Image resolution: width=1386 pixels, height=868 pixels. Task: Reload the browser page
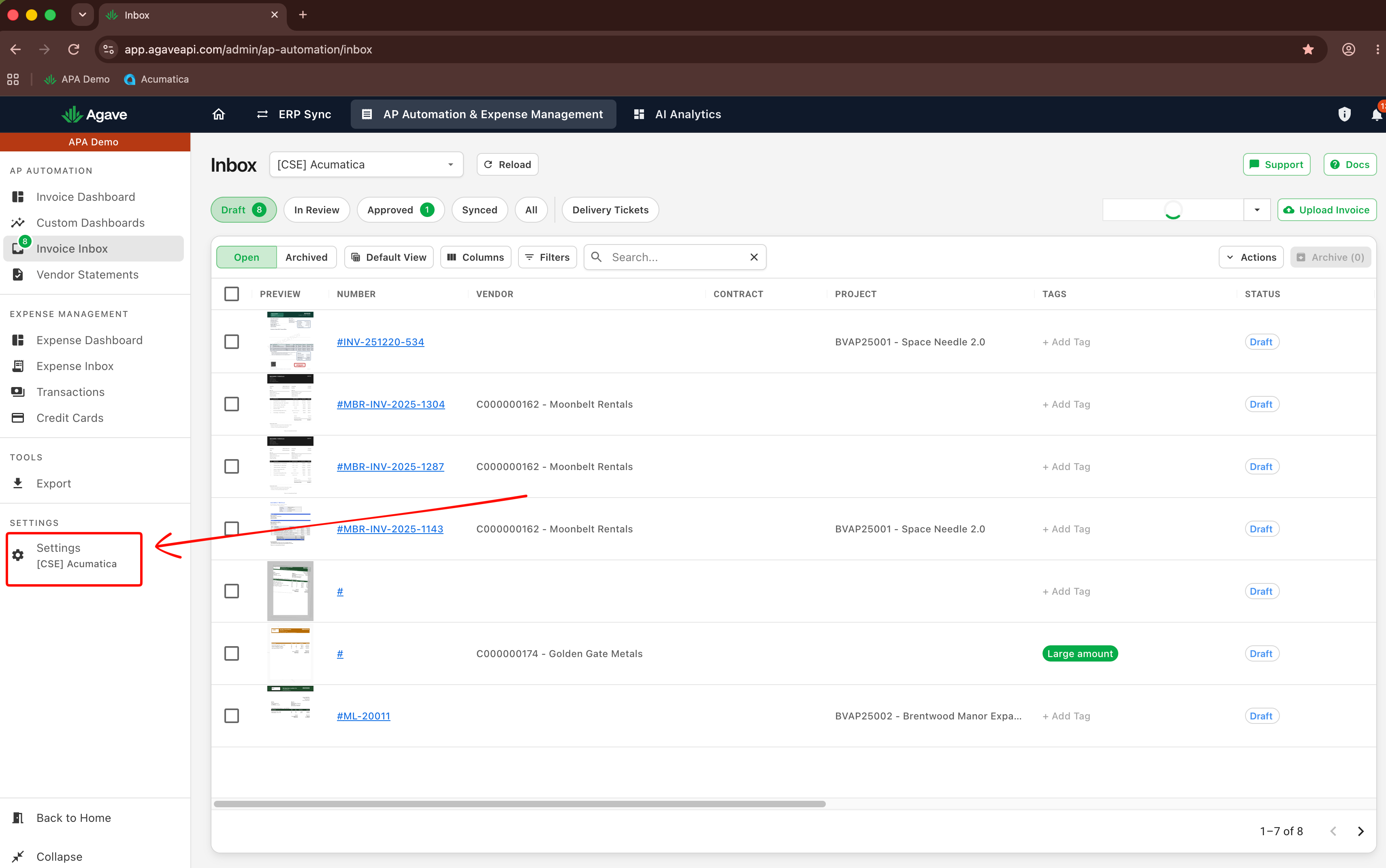point(73,49)
